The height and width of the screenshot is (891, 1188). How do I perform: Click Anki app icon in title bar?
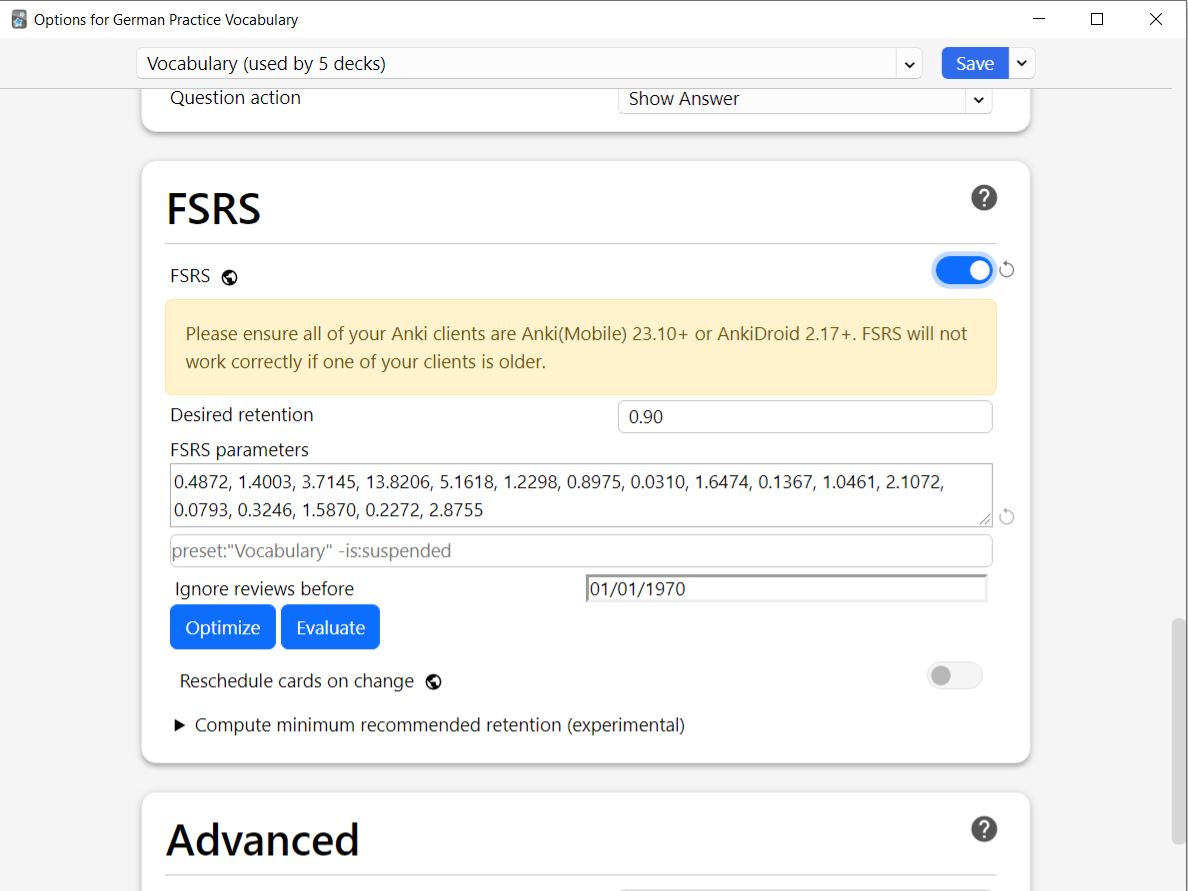[x=19, y=20]
